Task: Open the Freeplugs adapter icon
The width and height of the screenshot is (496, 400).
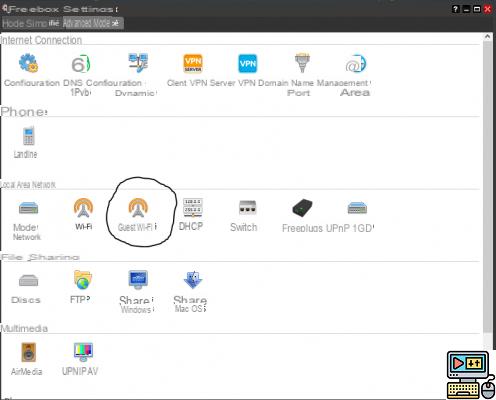Action: click(x=302, y=208)
